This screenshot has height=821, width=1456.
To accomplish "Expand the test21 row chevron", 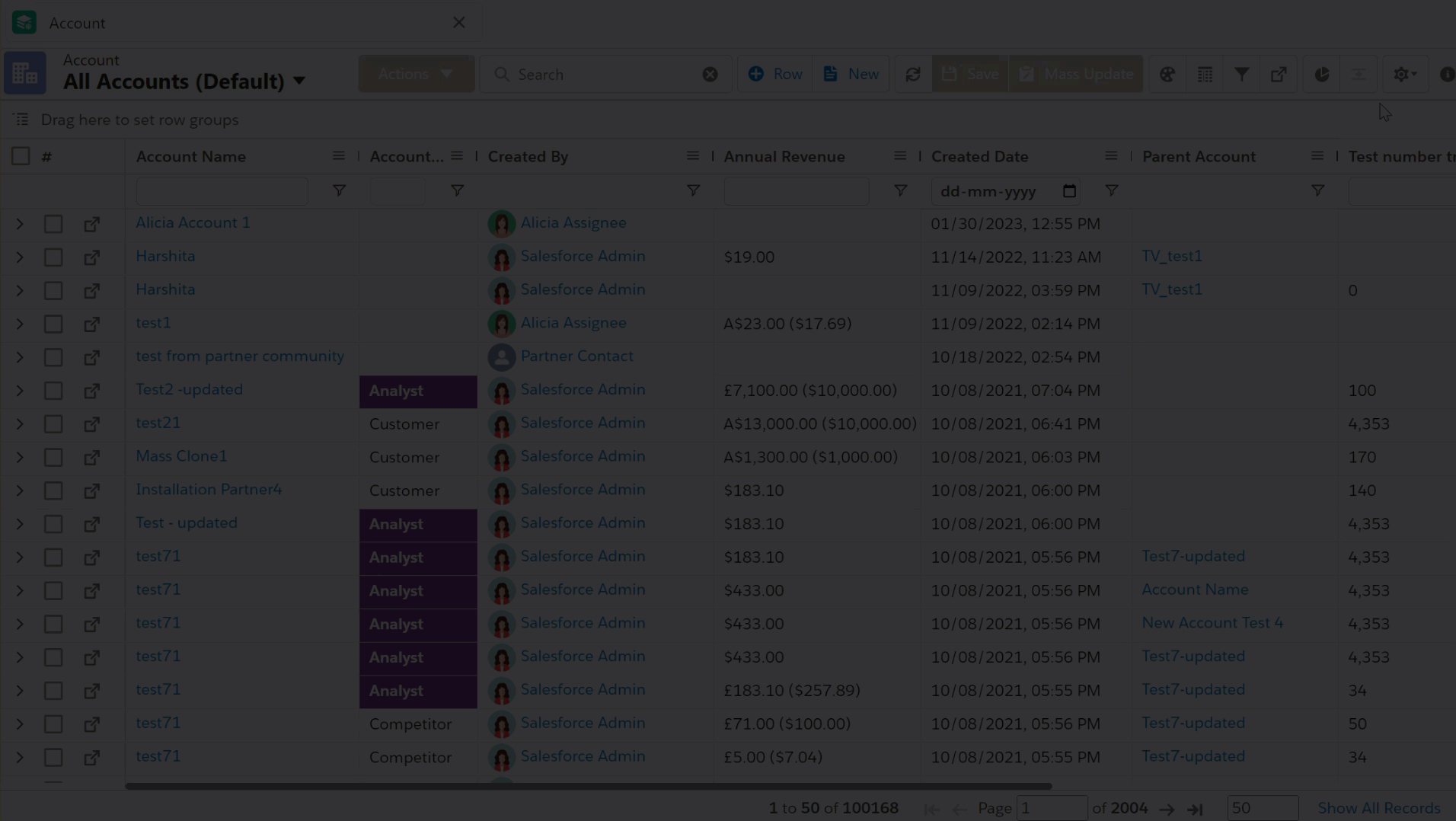I will tap(20, 424).
